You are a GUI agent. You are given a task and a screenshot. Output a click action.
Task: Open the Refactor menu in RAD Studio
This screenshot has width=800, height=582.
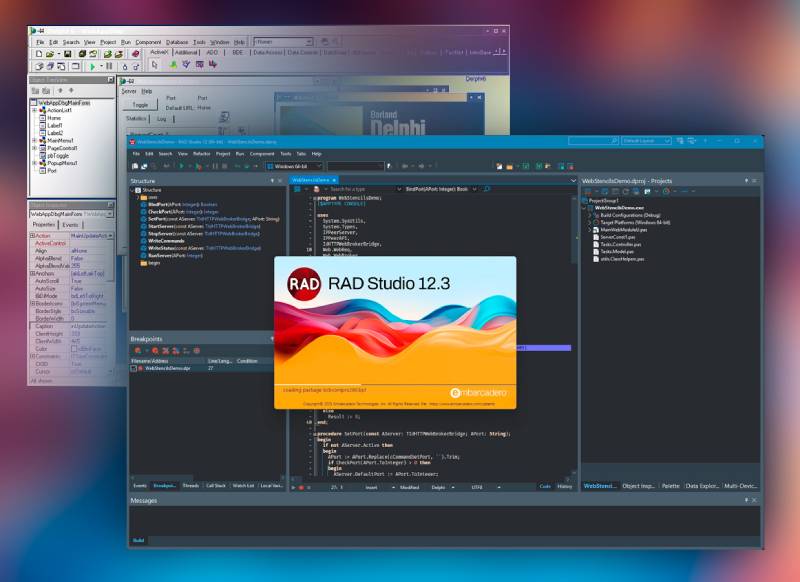(202, 154)
